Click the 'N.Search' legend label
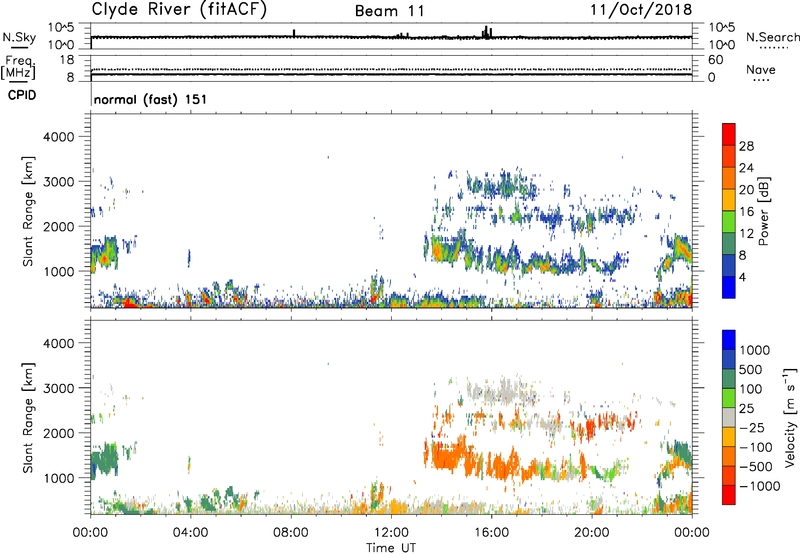800x554 pixels. coord(772,37)
